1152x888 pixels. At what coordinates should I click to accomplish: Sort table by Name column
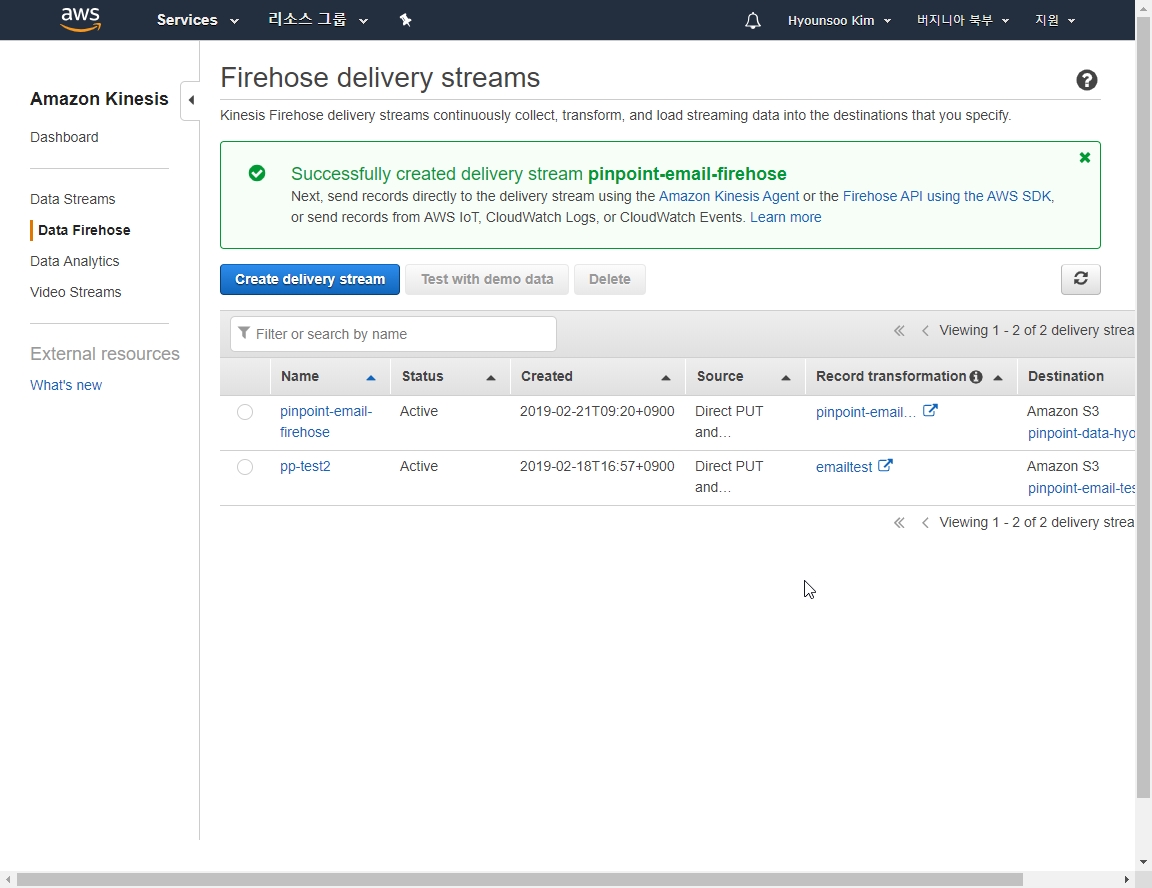click(x=330, y=376)
